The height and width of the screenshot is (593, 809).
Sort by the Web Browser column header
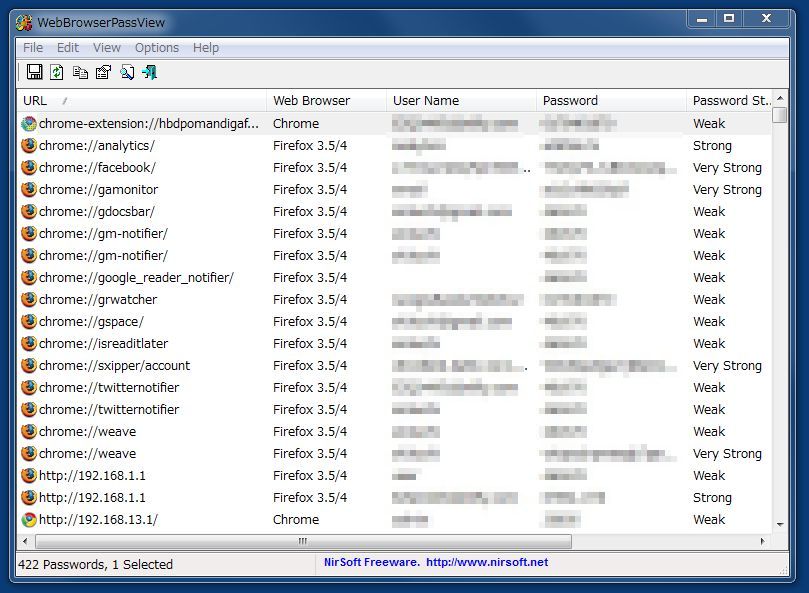tap(326, 101)
